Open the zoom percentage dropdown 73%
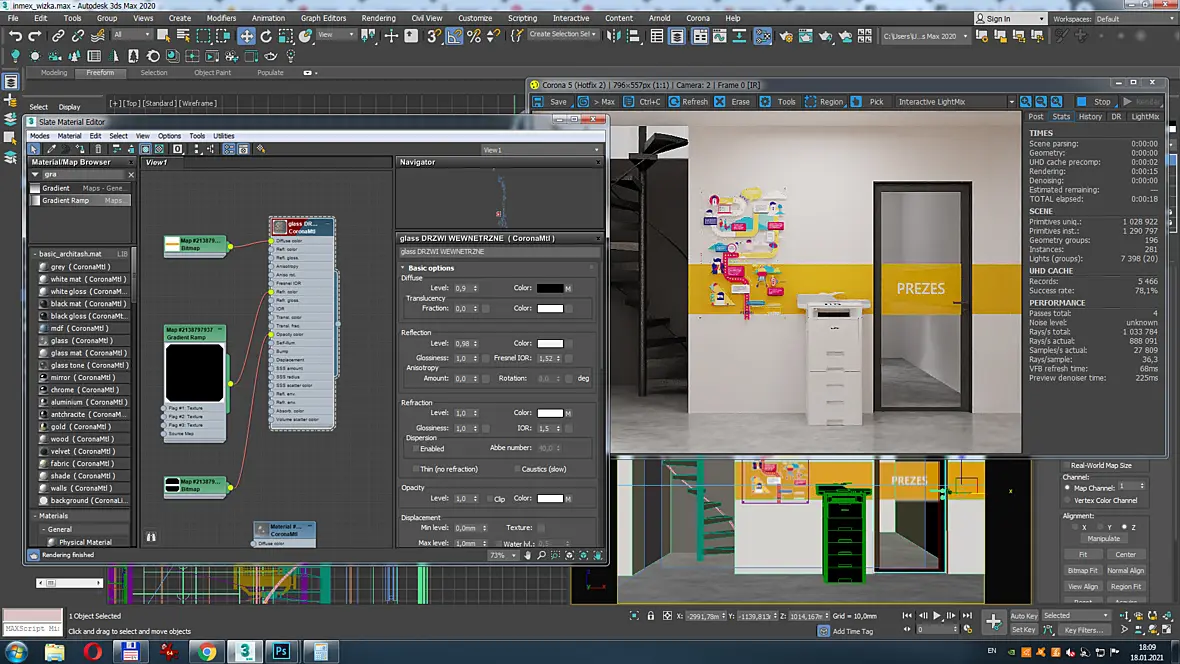This screenshot has width=1180, height=664. pyautogui.click(x=503, y=555)
